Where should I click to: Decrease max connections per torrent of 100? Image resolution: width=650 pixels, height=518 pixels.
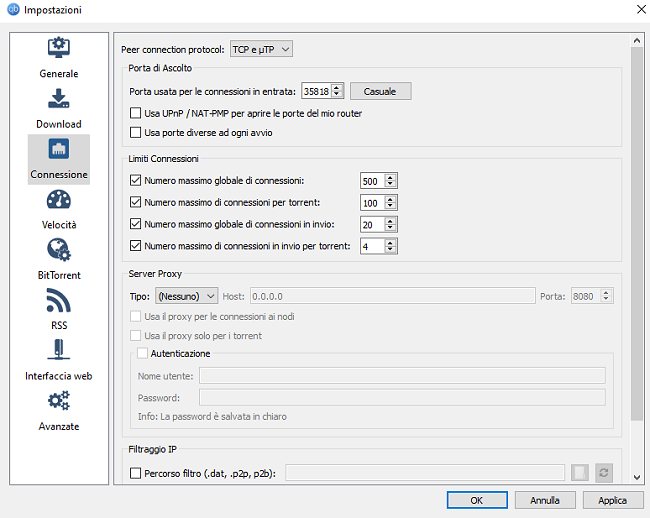coord(390,206)
